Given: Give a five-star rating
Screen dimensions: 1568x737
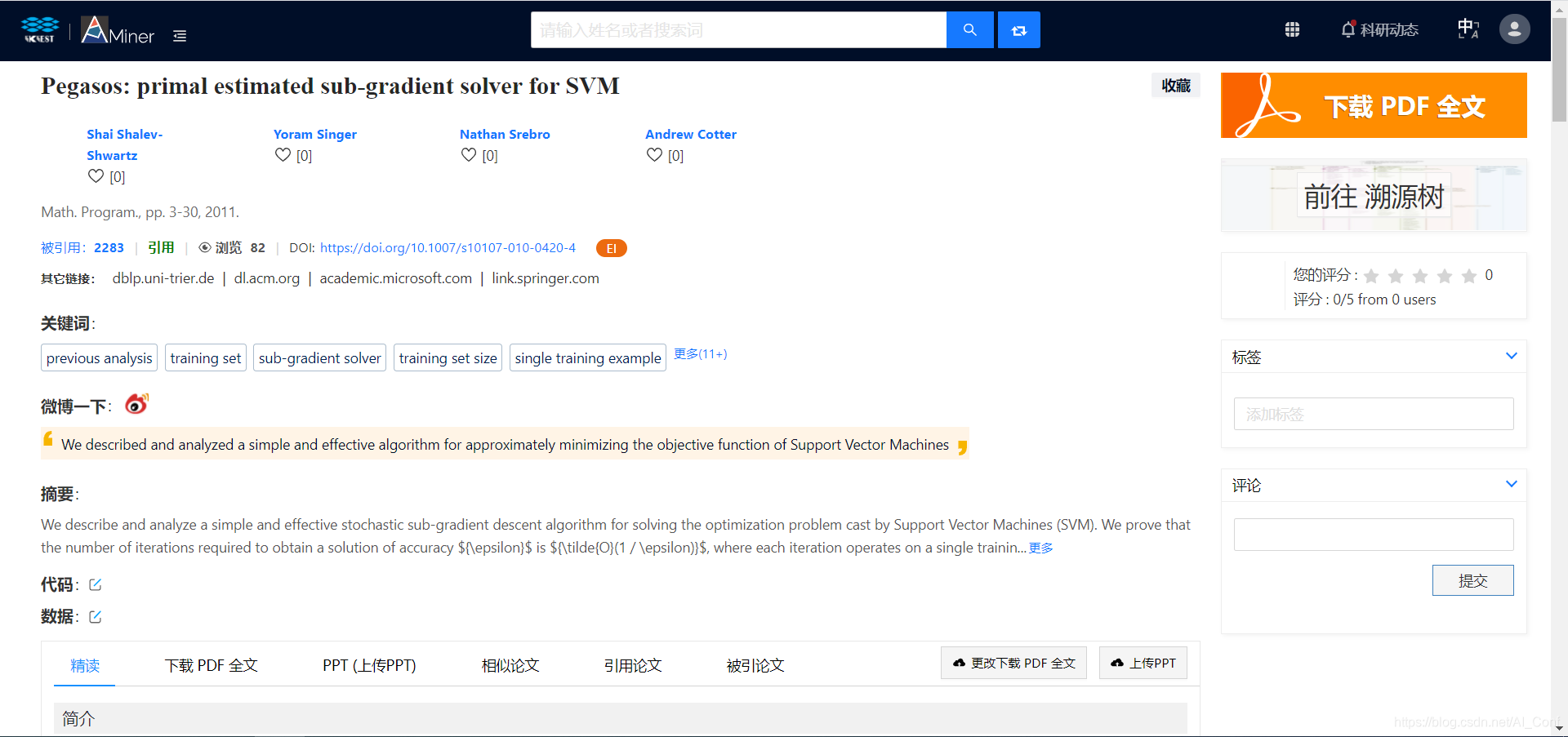Looking at the screenshot, I should pyautogui.click(x=1469, y=276).
